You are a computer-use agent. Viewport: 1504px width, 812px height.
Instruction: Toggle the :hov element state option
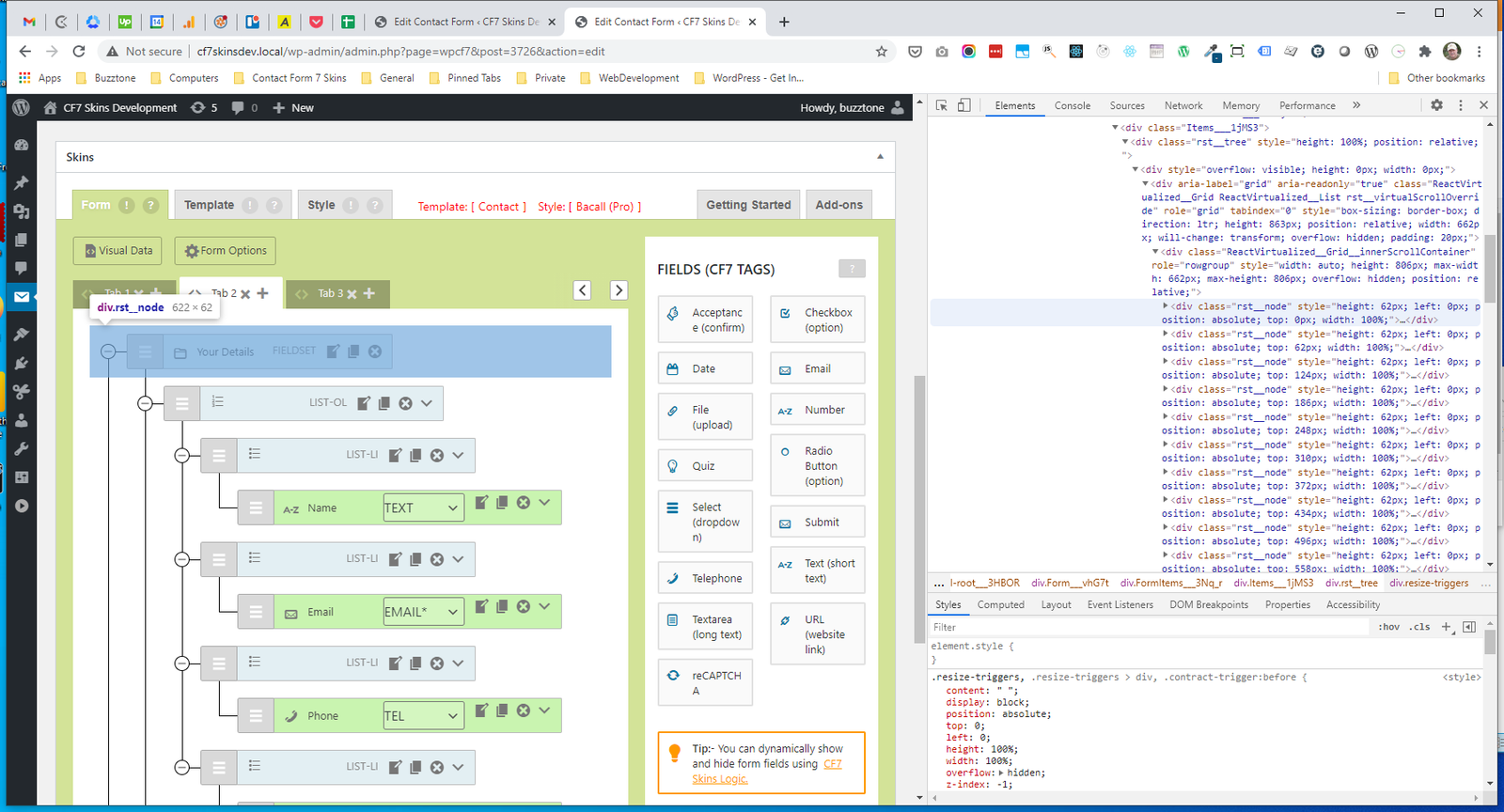tap(1388, 627)
